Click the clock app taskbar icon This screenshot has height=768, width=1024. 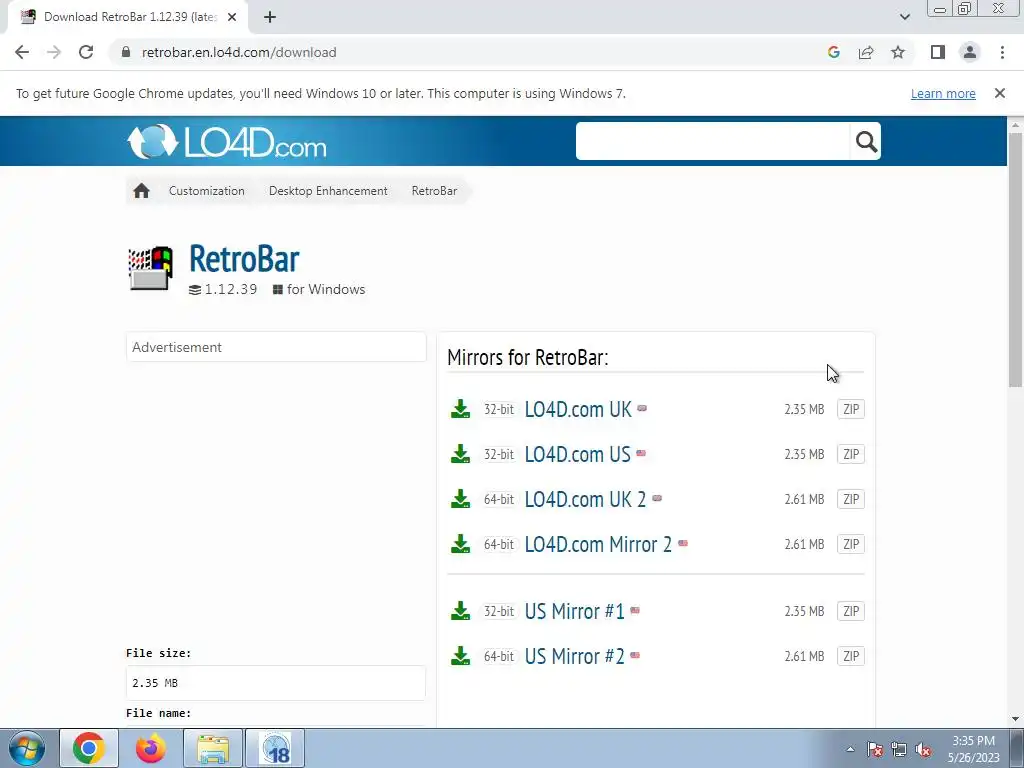(x=275, y=748)
